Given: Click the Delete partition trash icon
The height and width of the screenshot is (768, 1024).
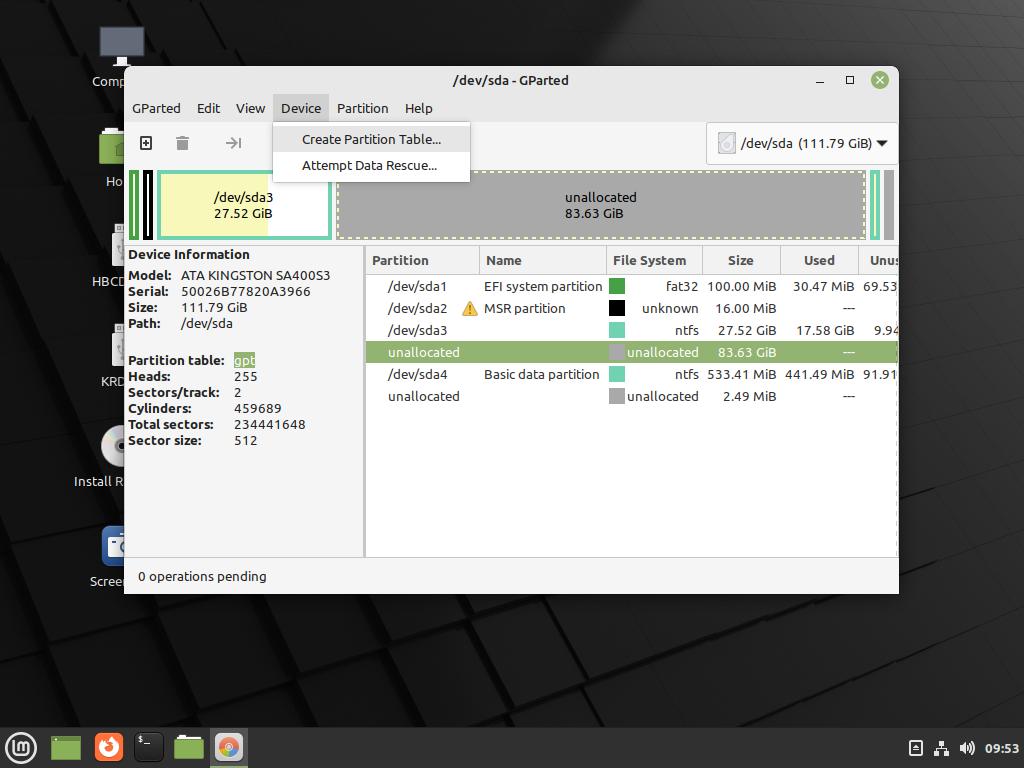Looking at the screenshot, I should point(182,143).
